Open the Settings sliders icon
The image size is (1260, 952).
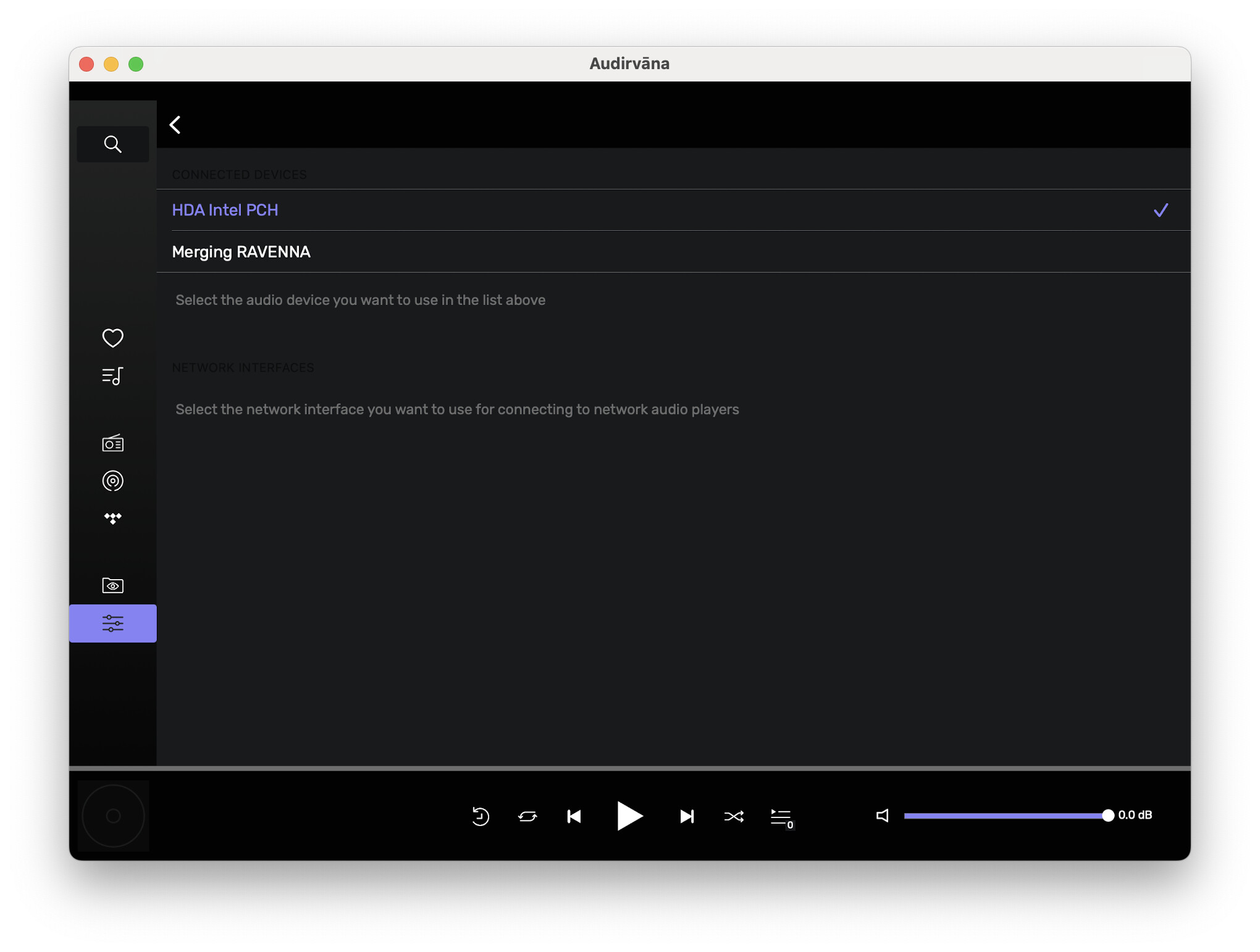112,623
